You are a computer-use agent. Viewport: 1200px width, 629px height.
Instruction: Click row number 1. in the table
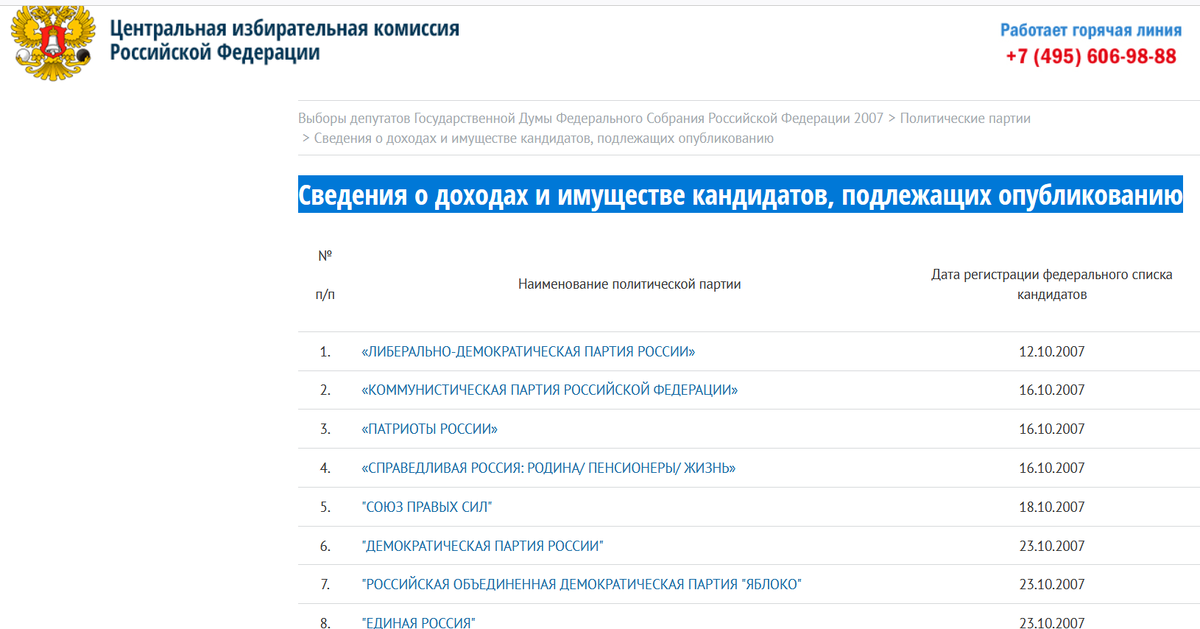coord(325,352)
